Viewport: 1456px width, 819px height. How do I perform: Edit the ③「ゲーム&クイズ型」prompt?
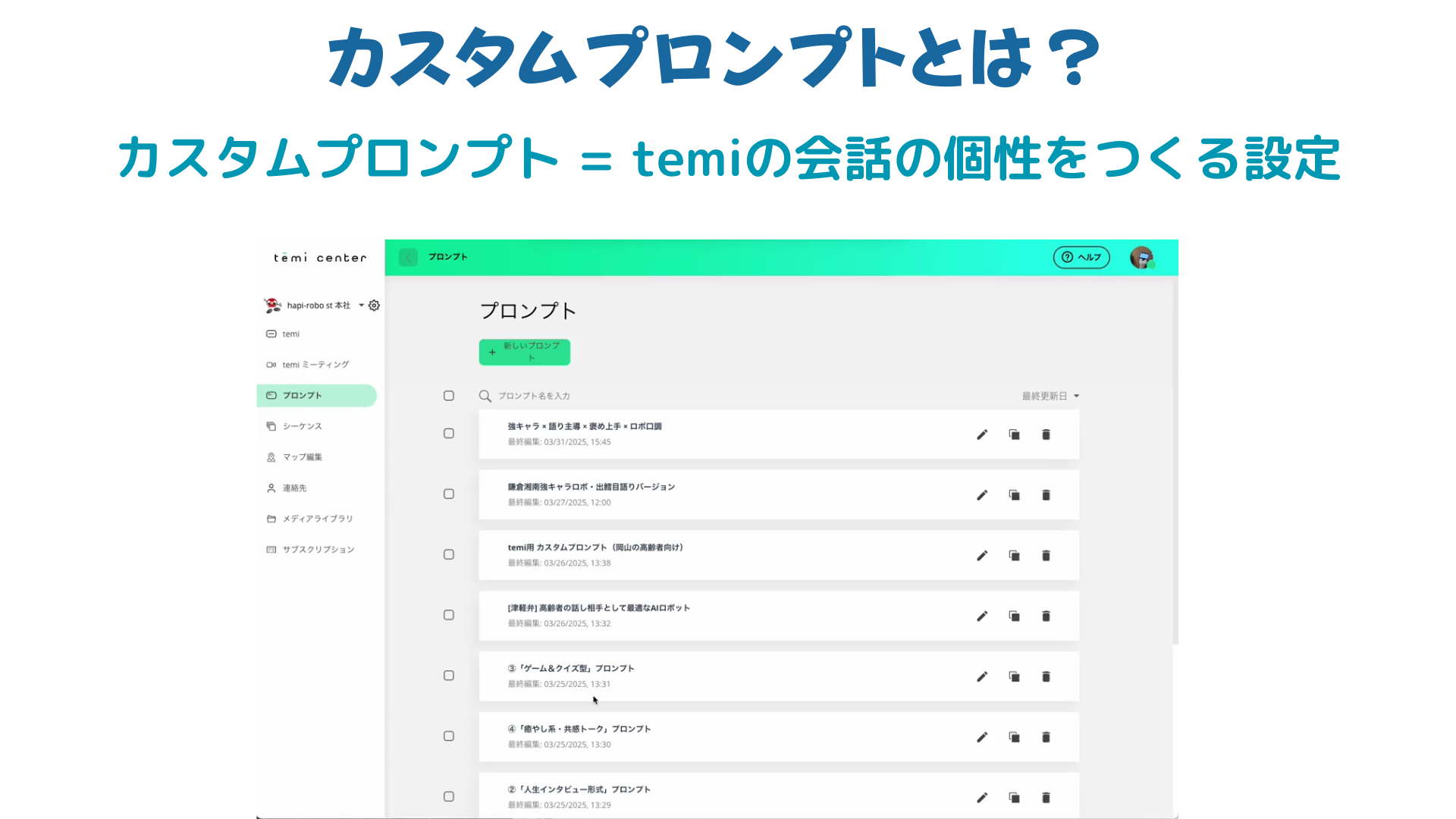click(x=982, y=676)
